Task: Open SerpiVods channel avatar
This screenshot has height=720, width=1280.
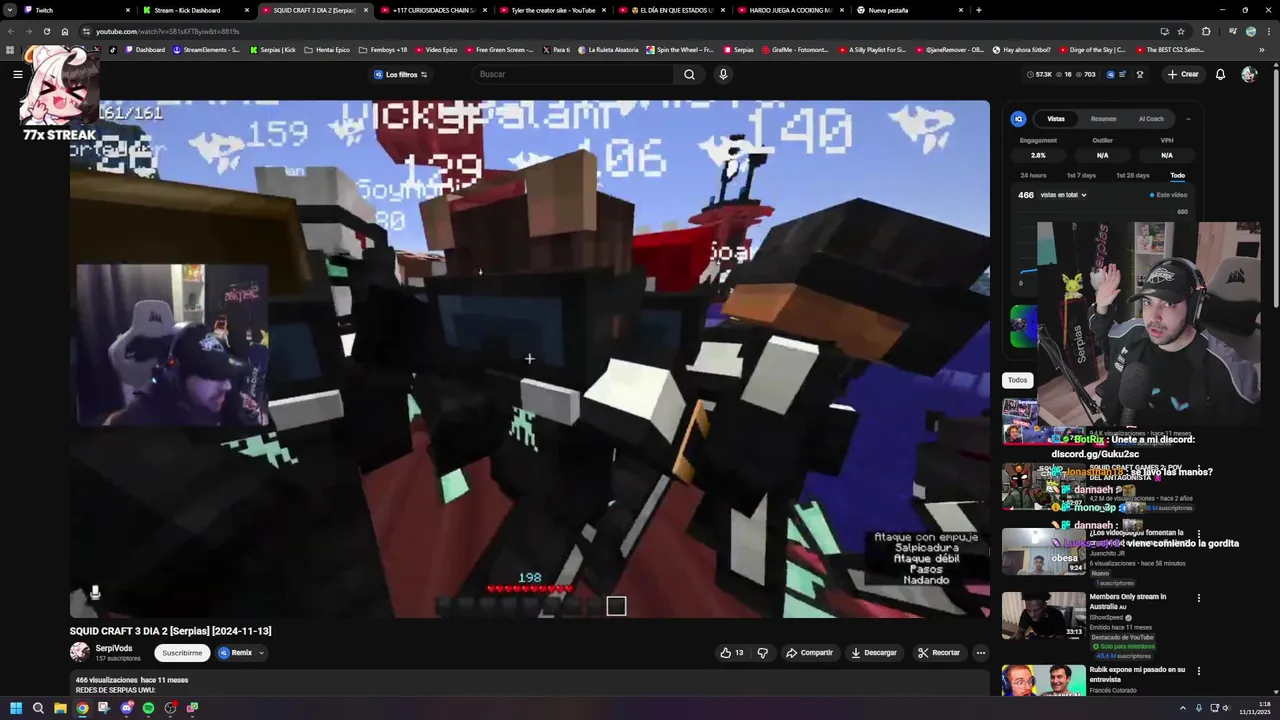Action: coord(79,652)
